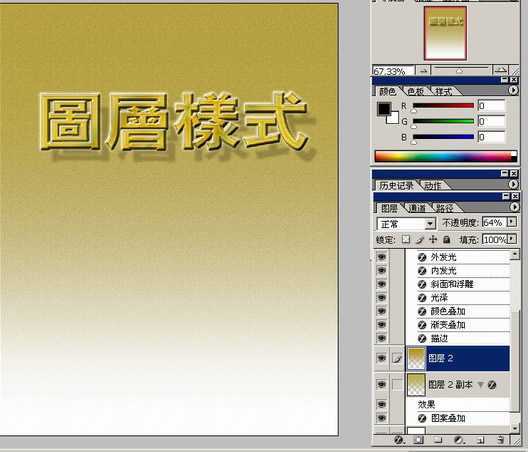This screenshot has width=528, height=452.
Task: Click the link box beside 图层 2 副本
Action: coord(397,385)
